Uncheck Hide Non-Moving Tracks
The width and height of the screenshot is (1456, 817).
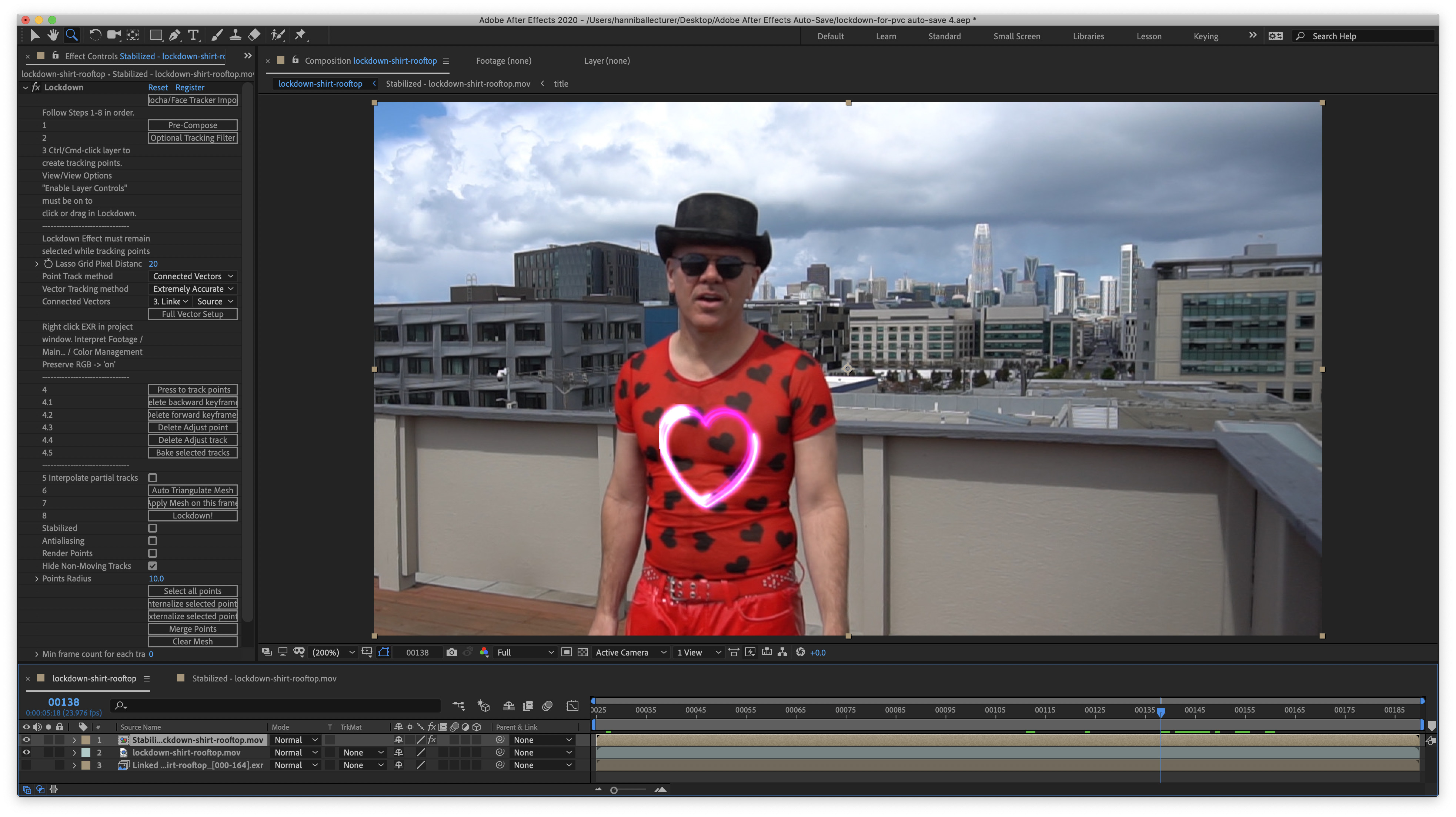point(153,566)
